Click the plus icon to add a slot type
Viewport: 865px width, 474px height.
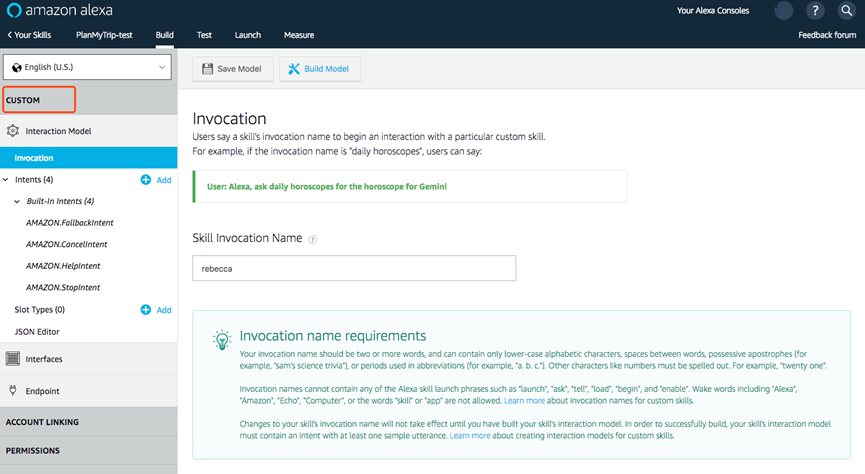point(146,310)
